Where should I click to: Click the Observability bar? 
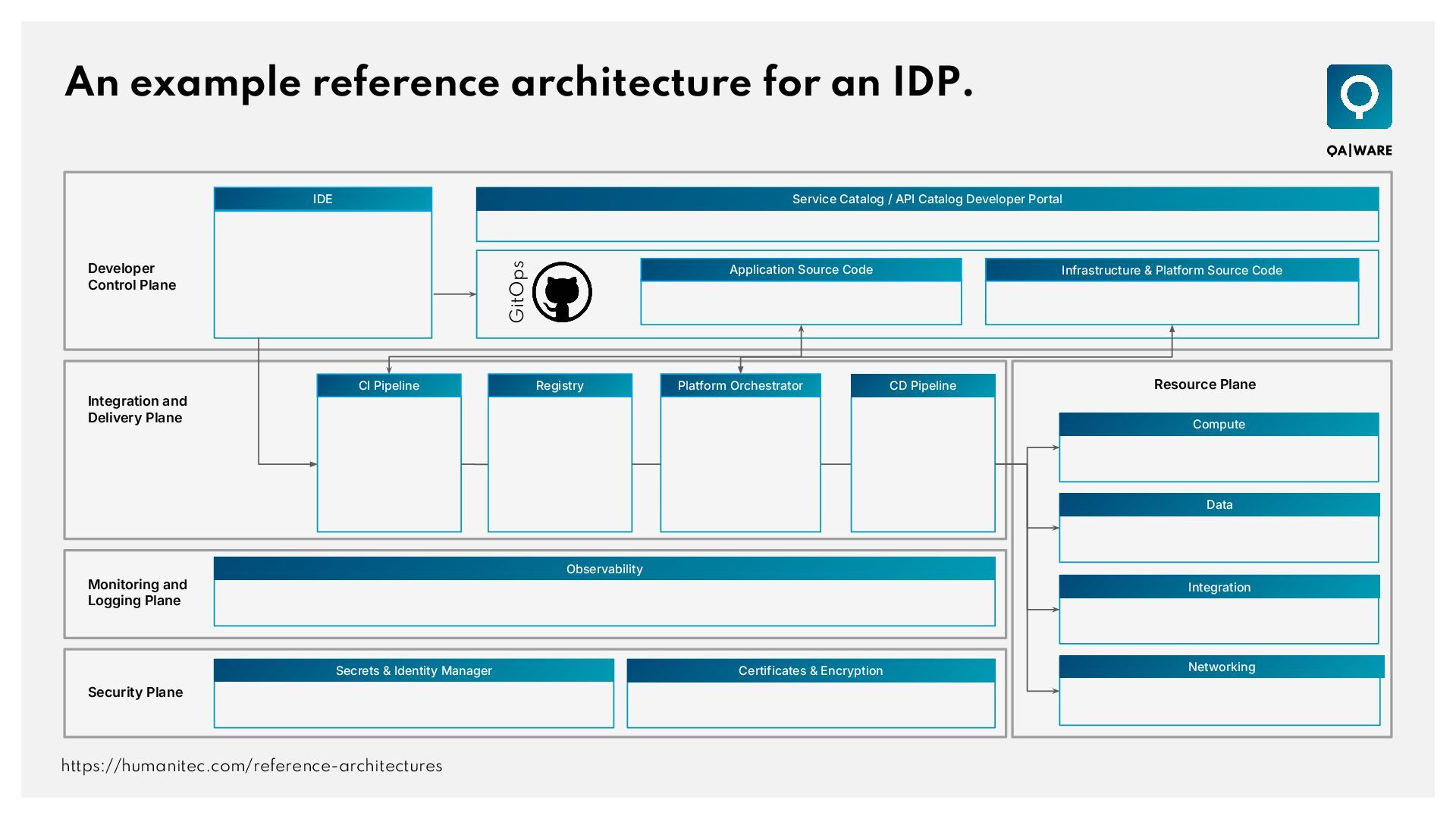604,570
